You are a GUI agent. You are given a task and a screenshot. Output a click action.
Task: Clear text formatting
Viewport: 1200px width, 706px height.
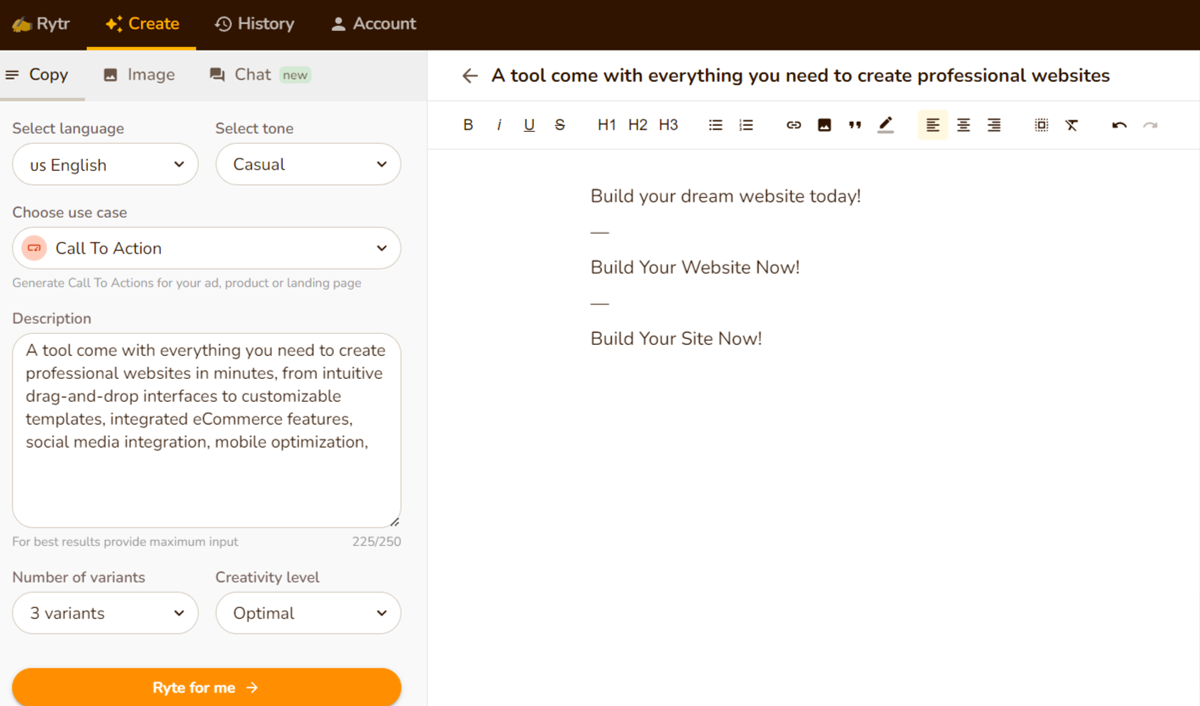[x=1072, y=125]
